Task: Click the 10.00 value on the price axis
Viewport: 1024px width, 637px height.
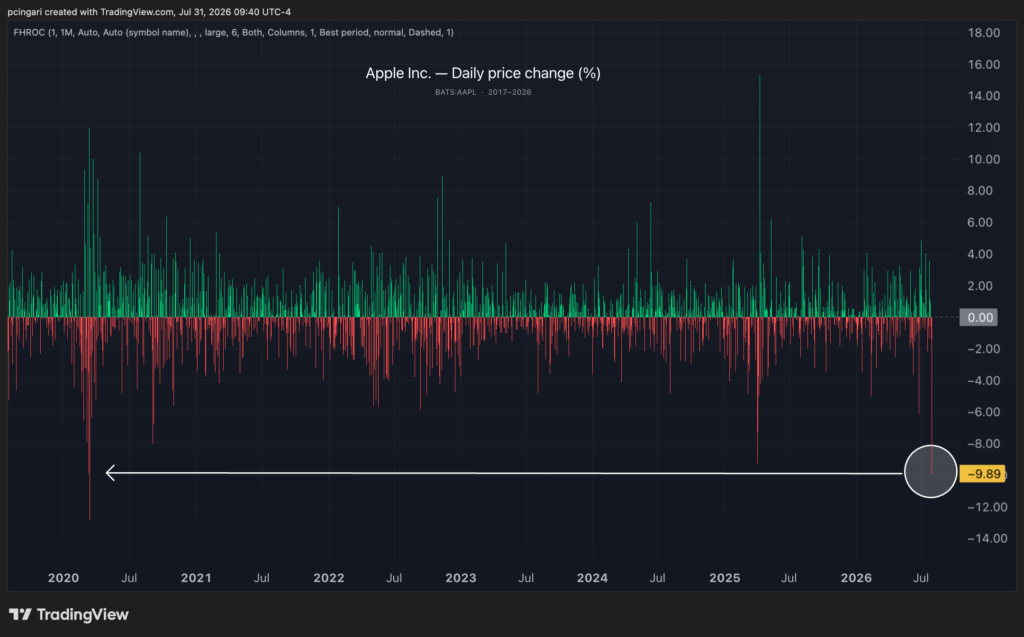Action: (x=984, y=159)
